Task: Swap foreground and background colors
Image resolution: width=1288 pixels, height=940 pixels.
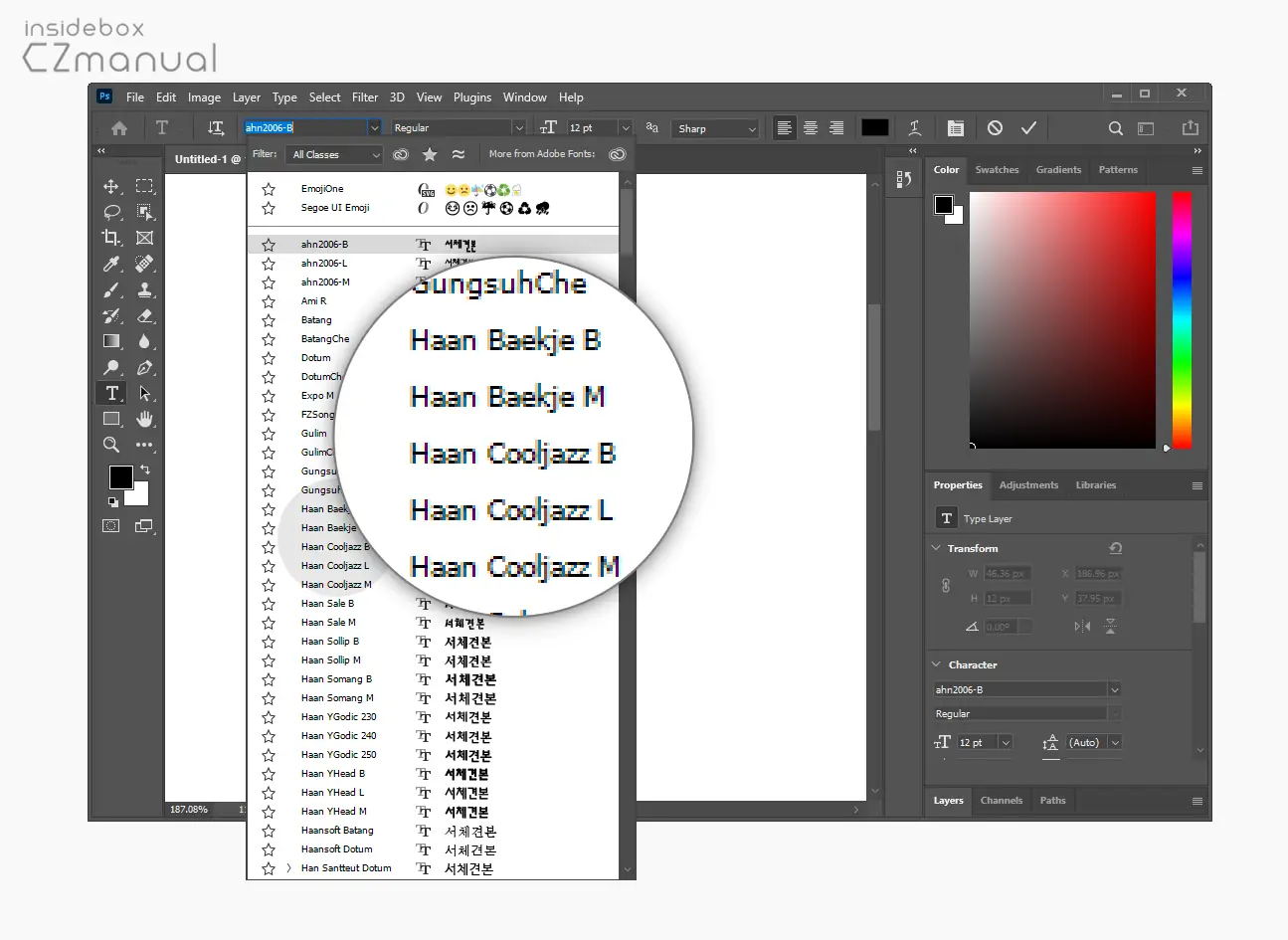Action: (x=145, y=469)
